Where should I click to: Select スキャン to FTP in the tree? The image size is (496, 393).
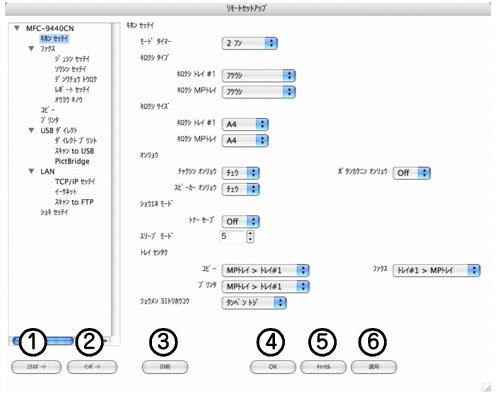click(x=74, y=202)
